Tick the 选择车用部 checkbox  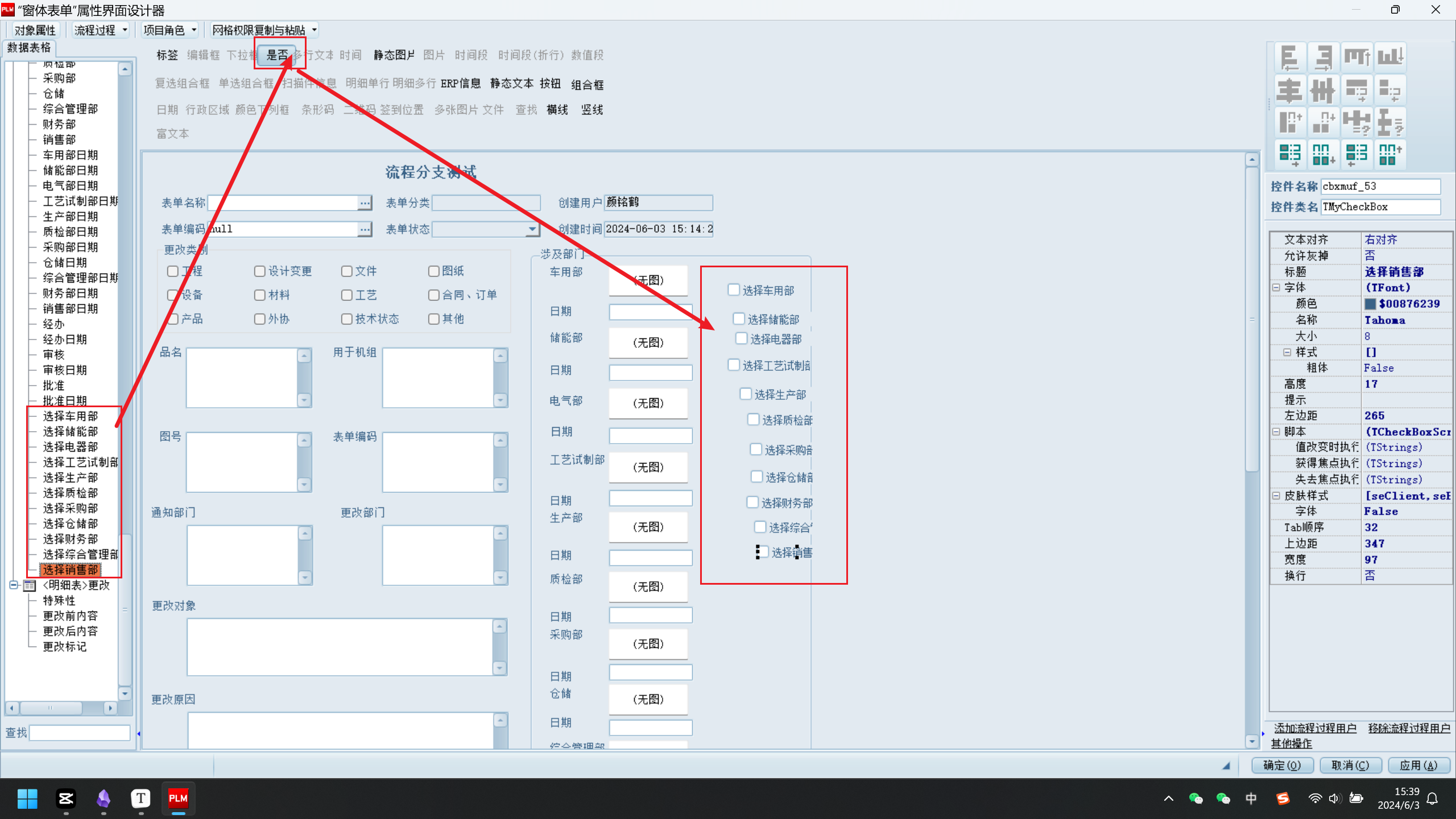pos(734,290)
